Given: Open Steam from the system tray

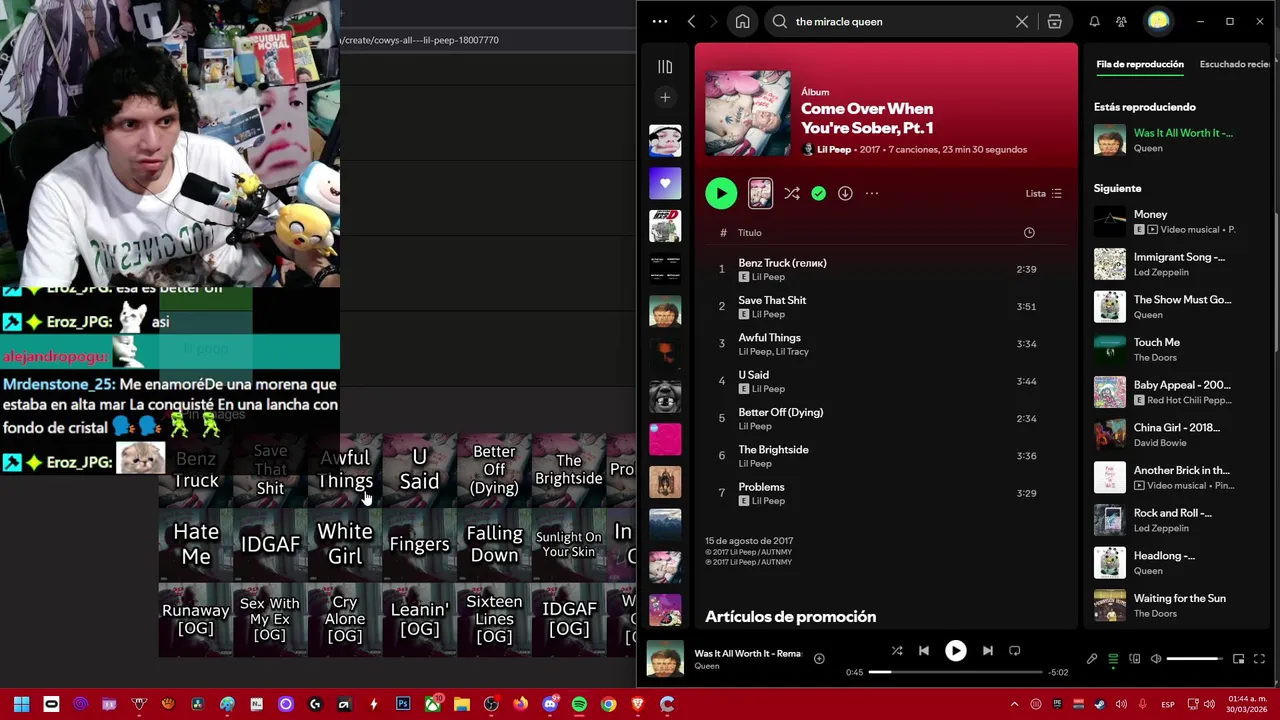Looking at the screenshot, I should pos(1099,704).
